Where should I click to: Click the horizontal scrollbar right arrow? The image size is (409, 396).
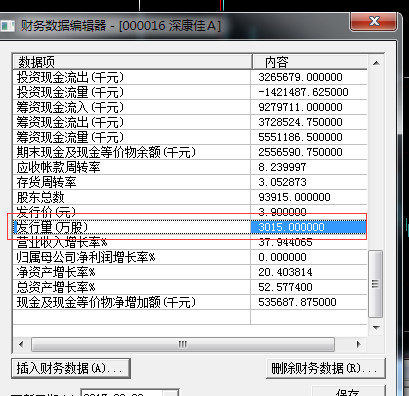pos(359,344)
